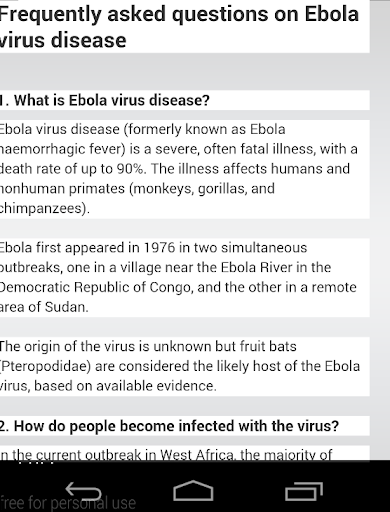
Task: Tap the Android home navigation icon
Action: (x=193, y=491)
